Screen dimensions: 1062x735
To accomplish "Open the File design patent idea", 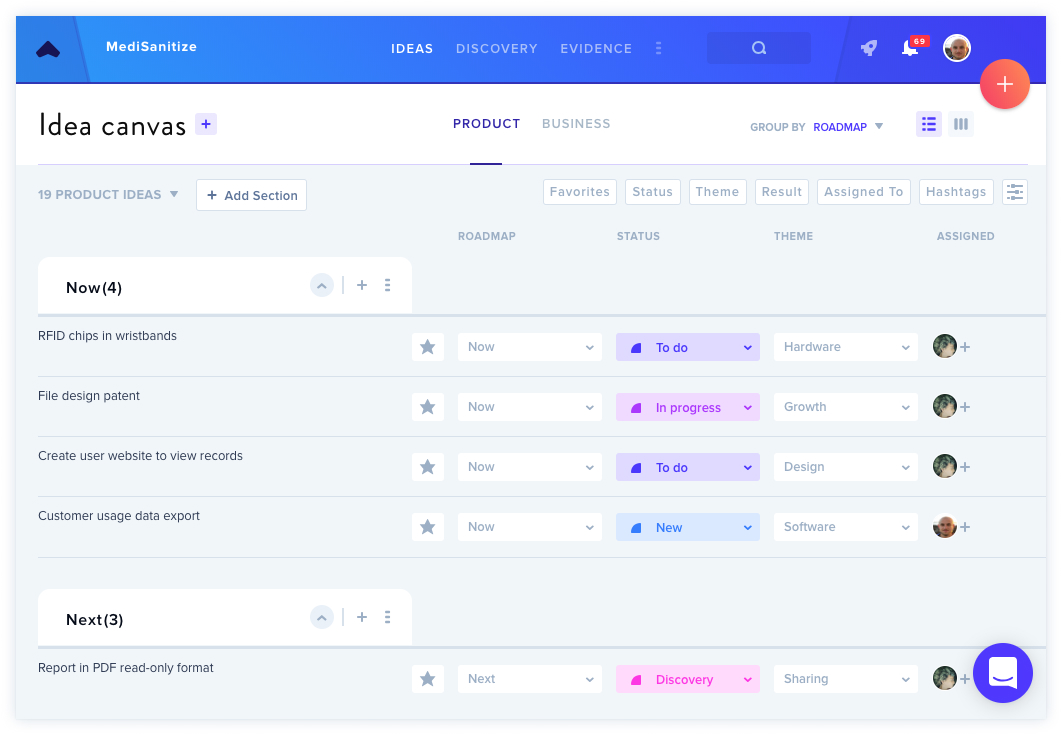I will point(89,396).
